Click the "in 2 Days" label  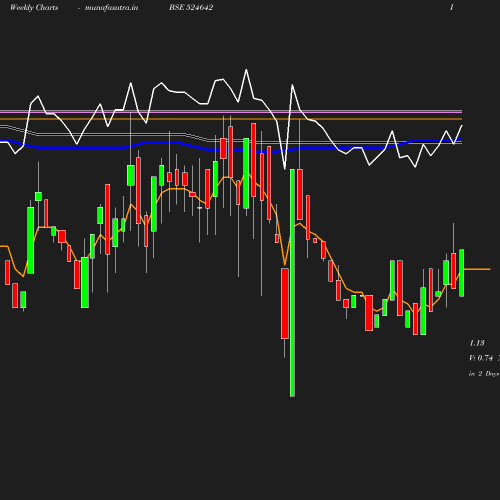click(x=484, y=374)
